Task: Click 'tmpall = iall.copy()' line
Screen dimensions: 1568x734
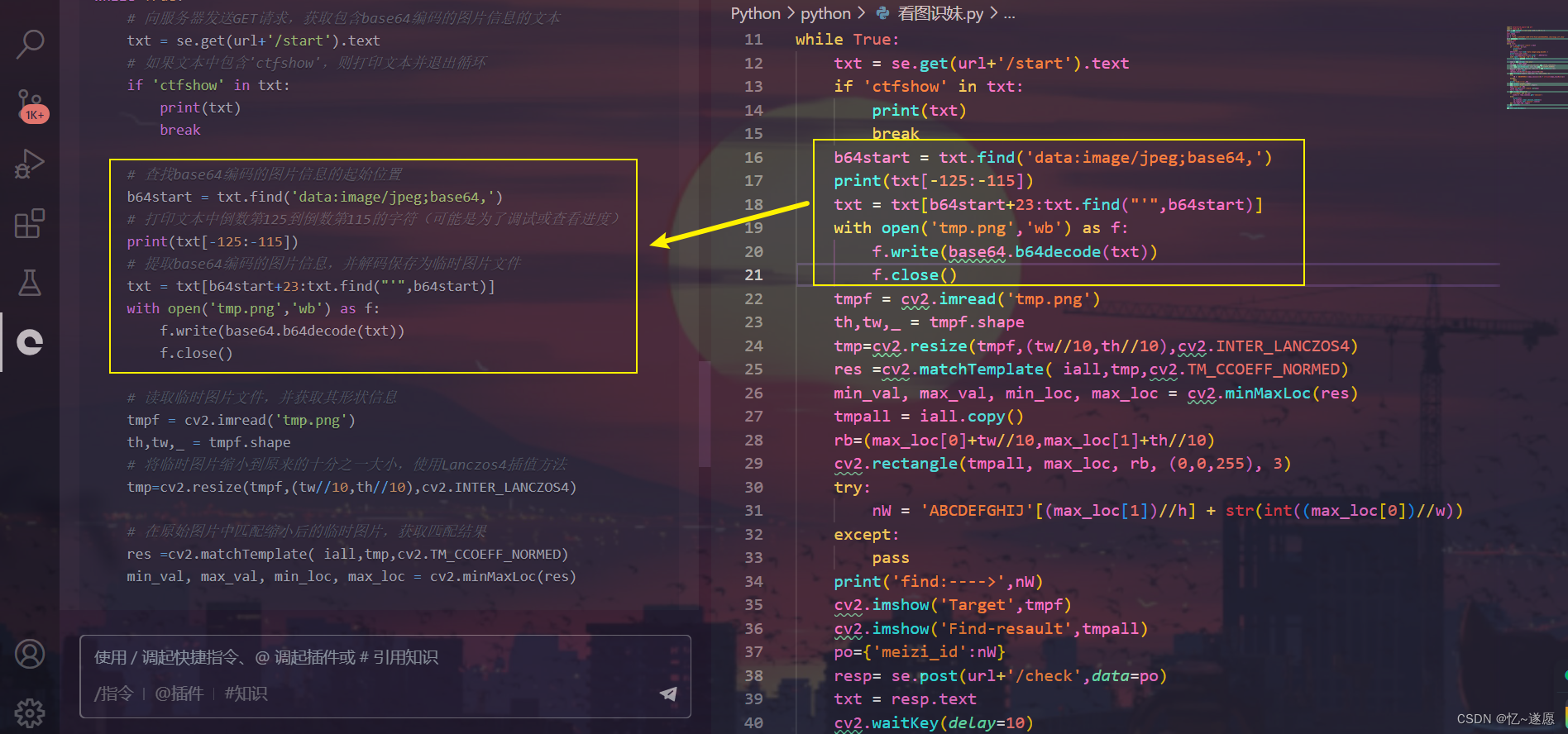Action: (929, 417)
